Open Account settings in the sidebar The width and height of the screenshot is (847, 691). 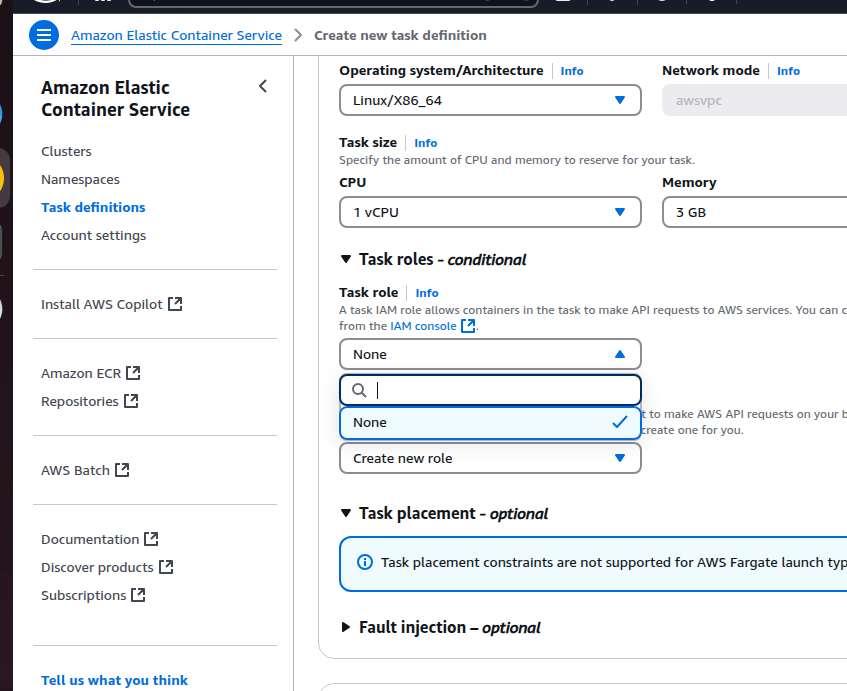tap(93, 236)
